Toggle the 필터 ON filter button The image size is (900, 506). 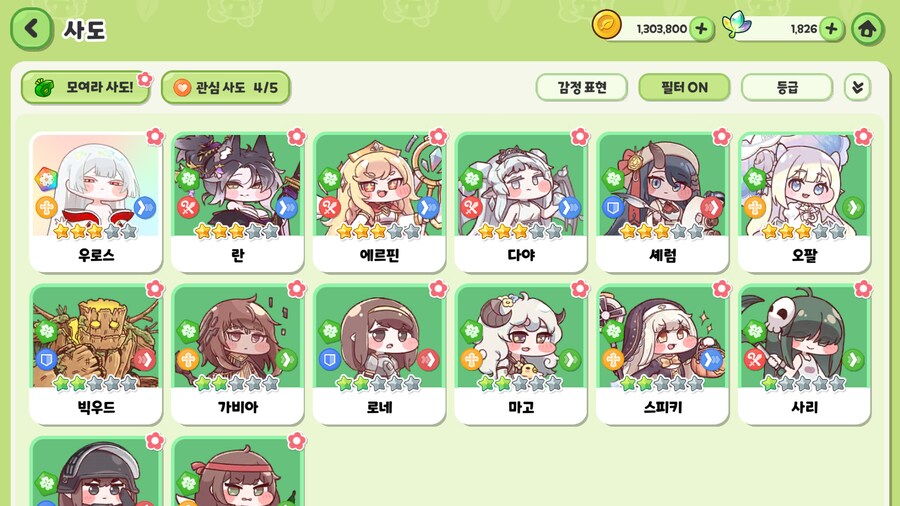[x=684, y=88]
